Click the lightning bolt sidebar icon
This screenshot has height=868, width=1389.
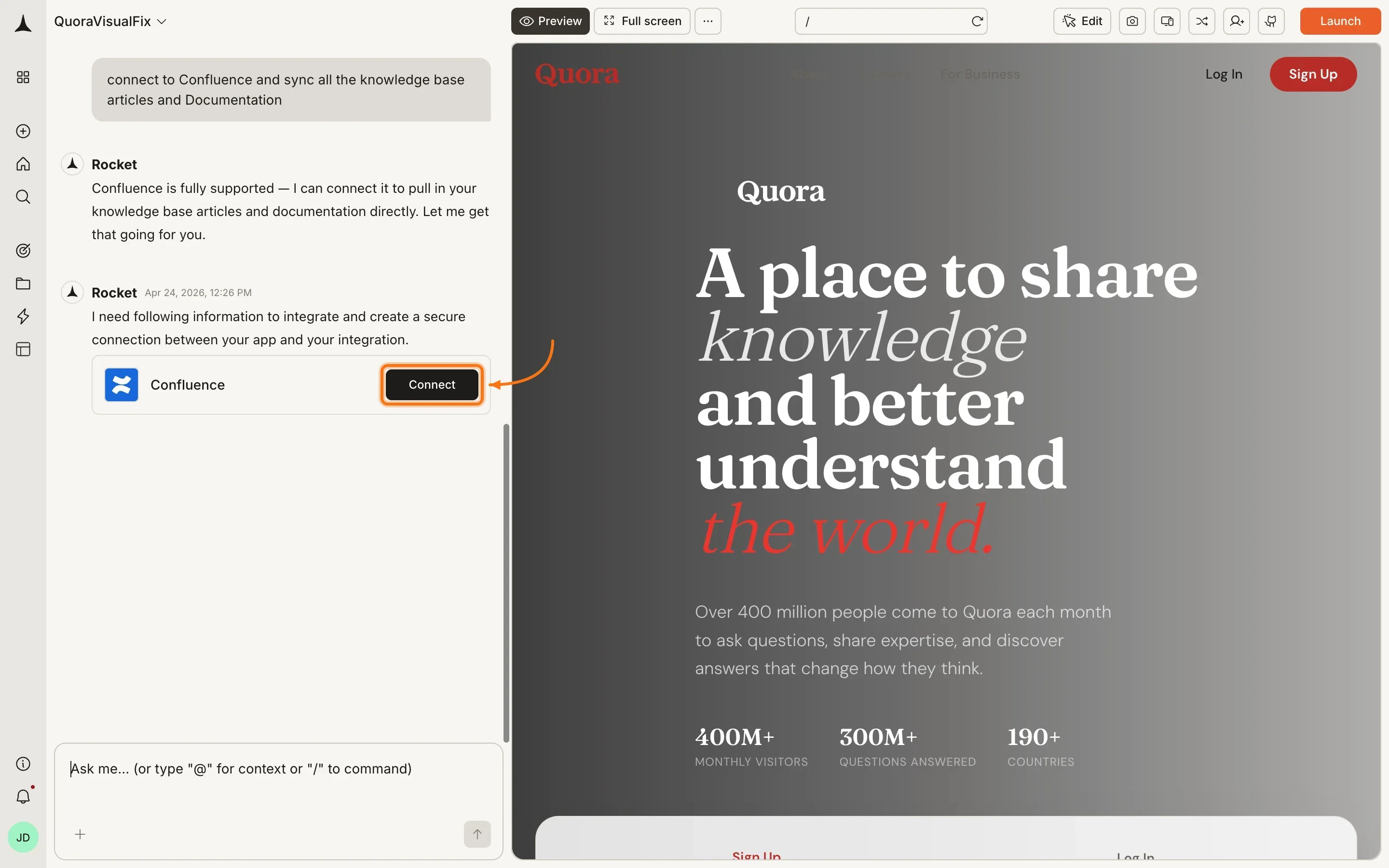pos(23,316)
